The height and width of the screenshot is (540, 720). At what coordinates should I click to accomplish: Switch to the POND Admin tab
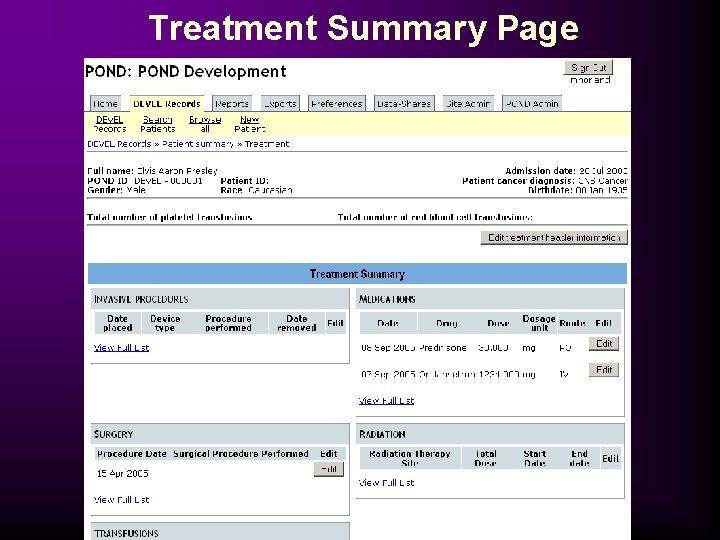point(532,104)
